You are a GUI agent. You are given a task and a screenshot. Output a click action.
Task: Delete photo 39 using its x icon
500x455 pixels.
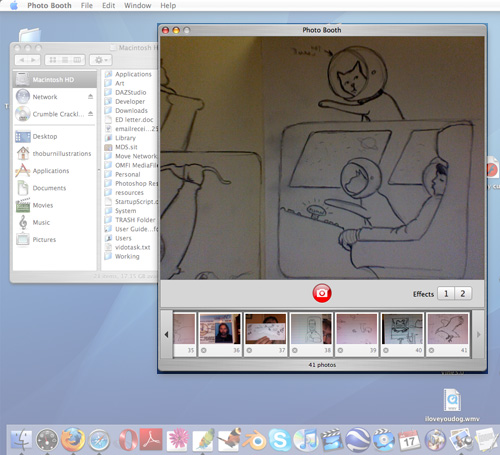[x=340, y=350]
